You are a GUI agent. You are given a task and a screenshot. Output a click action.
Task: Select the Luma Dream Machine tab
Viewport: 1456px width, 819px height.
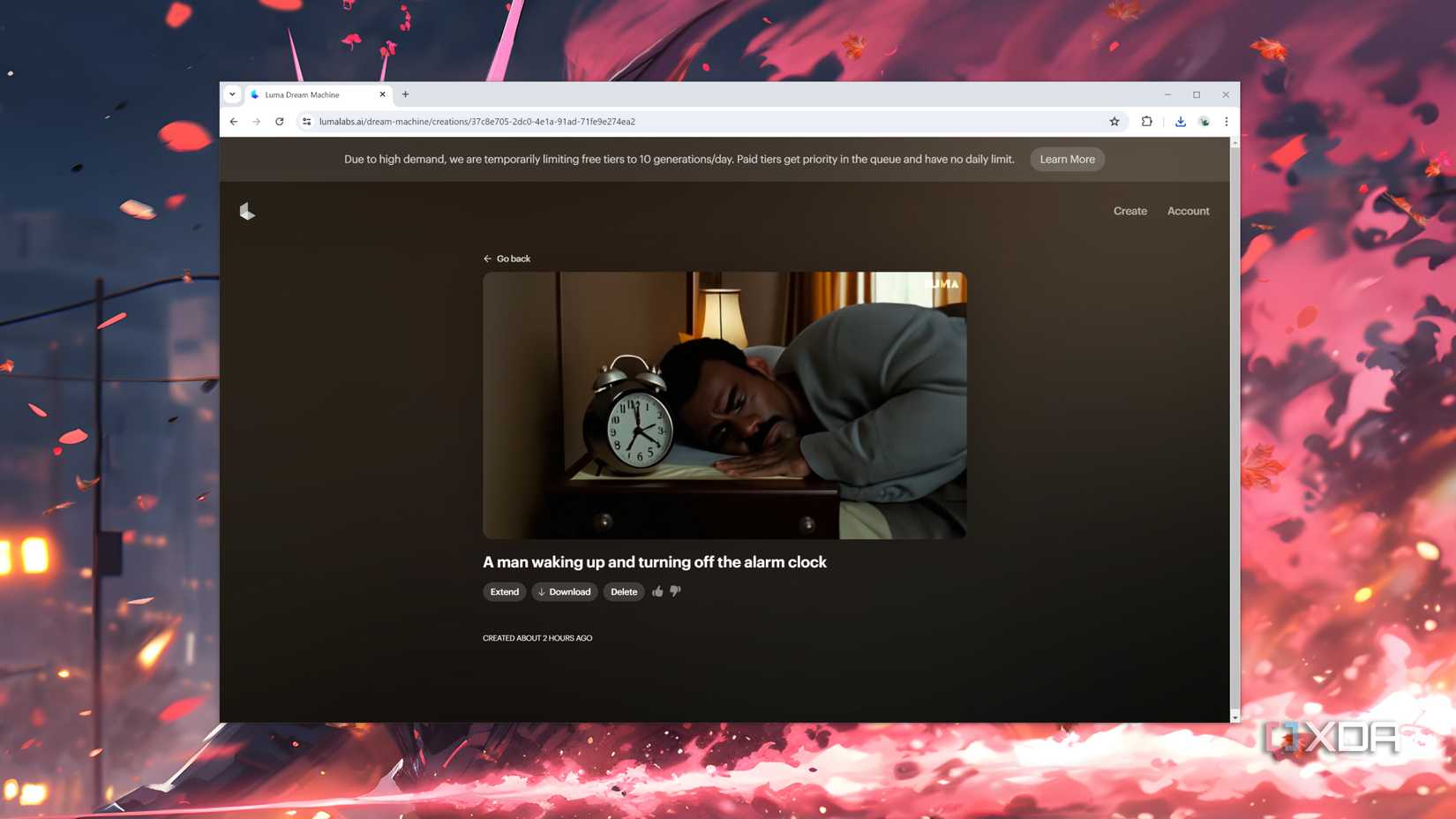tap(318, 94)
